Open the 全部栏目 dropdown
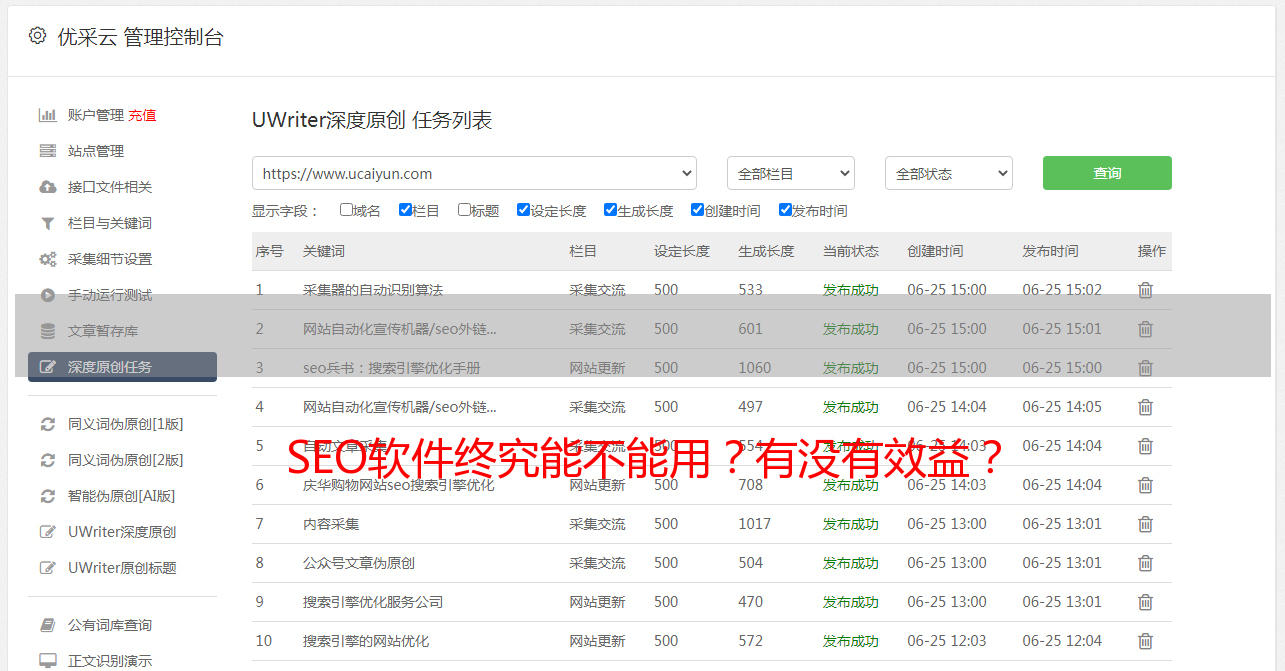The width and height of the screenshot is (1285, 671). point(791,173)
